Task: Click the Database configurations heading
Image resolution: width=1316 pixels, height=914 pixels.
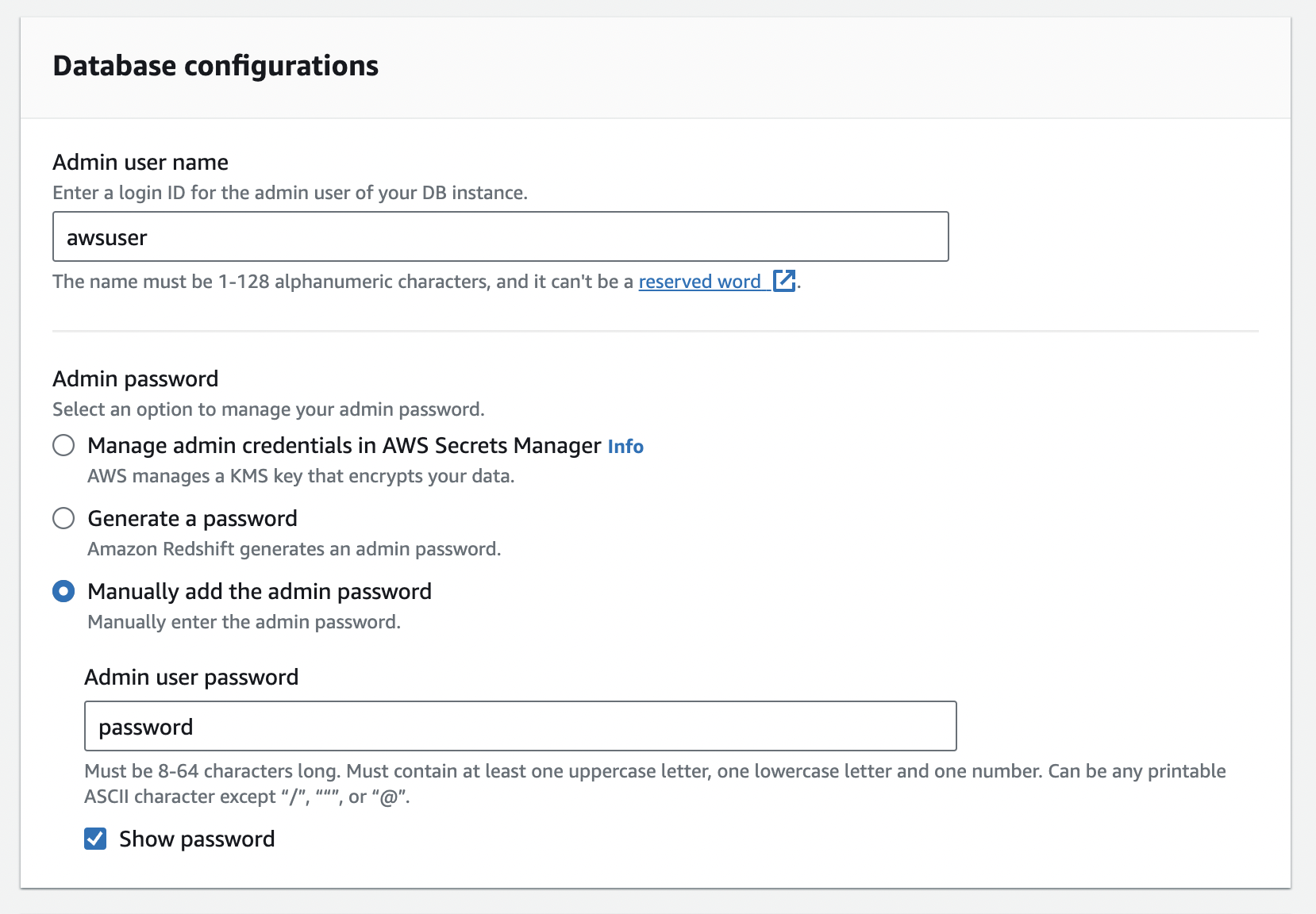Action: (215, 66)
